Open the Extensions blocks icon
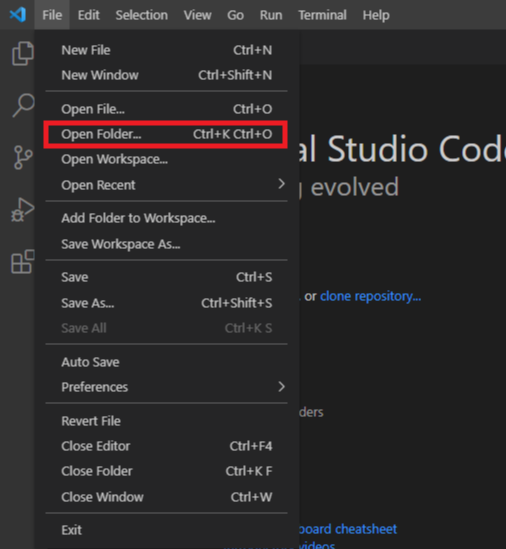The height and width of the screenshot is (549, 506). click(x=23, y=262)
